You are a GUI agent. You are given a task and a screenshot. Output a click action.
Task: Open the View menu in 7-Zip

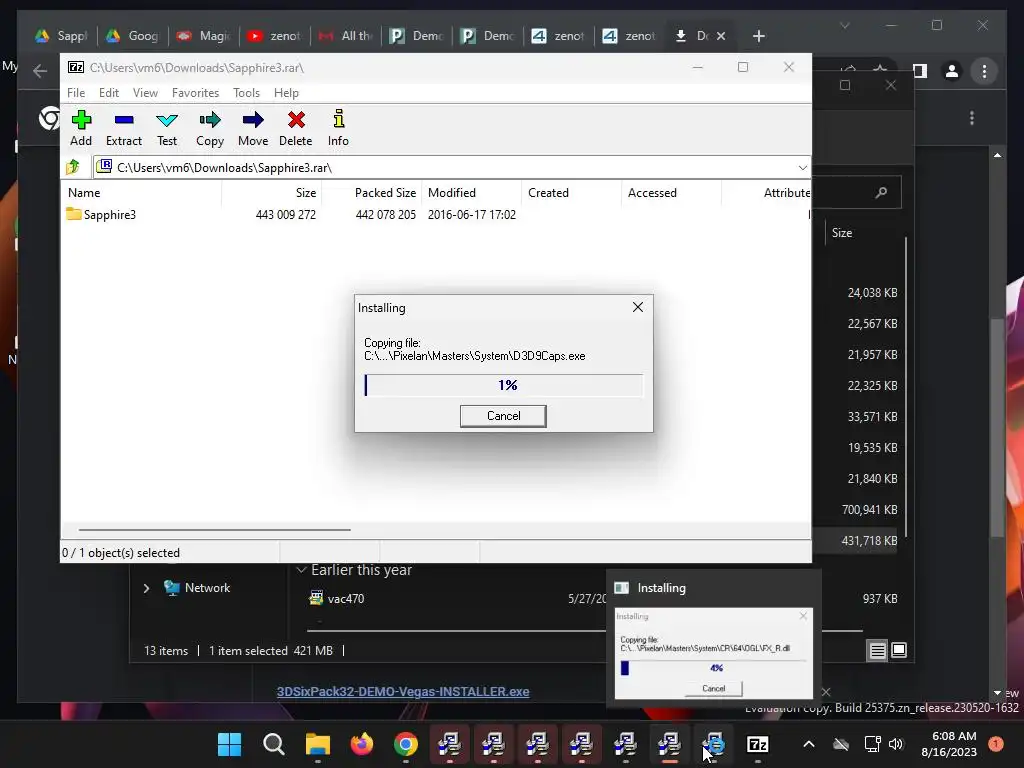coord(145,93)
